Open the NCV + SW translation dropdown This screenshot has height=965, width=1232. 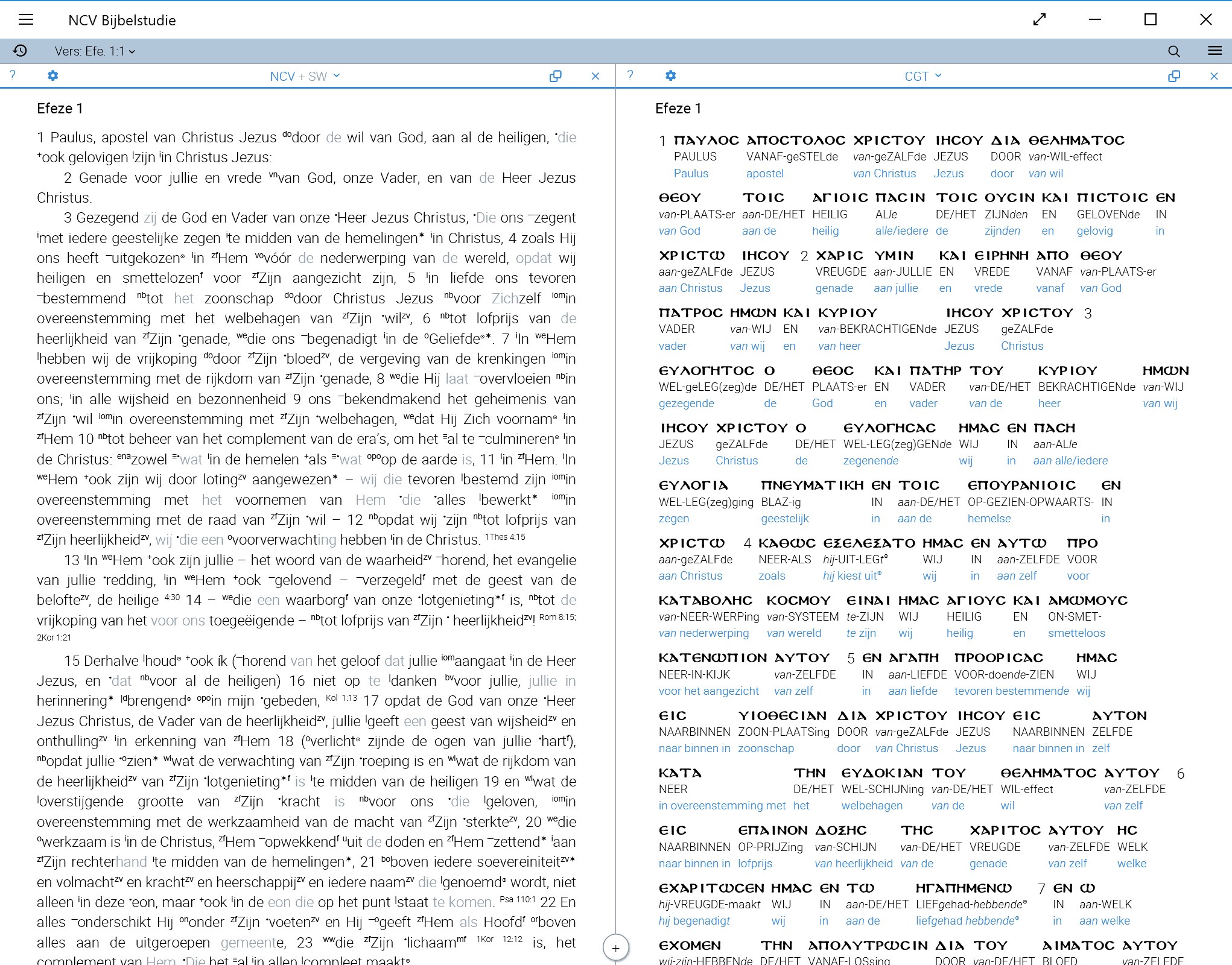305,76
